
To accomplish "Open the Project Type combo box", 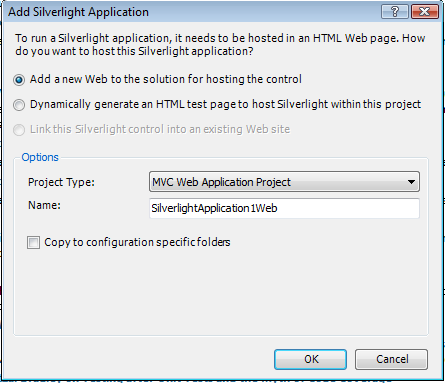I will 284,182.
